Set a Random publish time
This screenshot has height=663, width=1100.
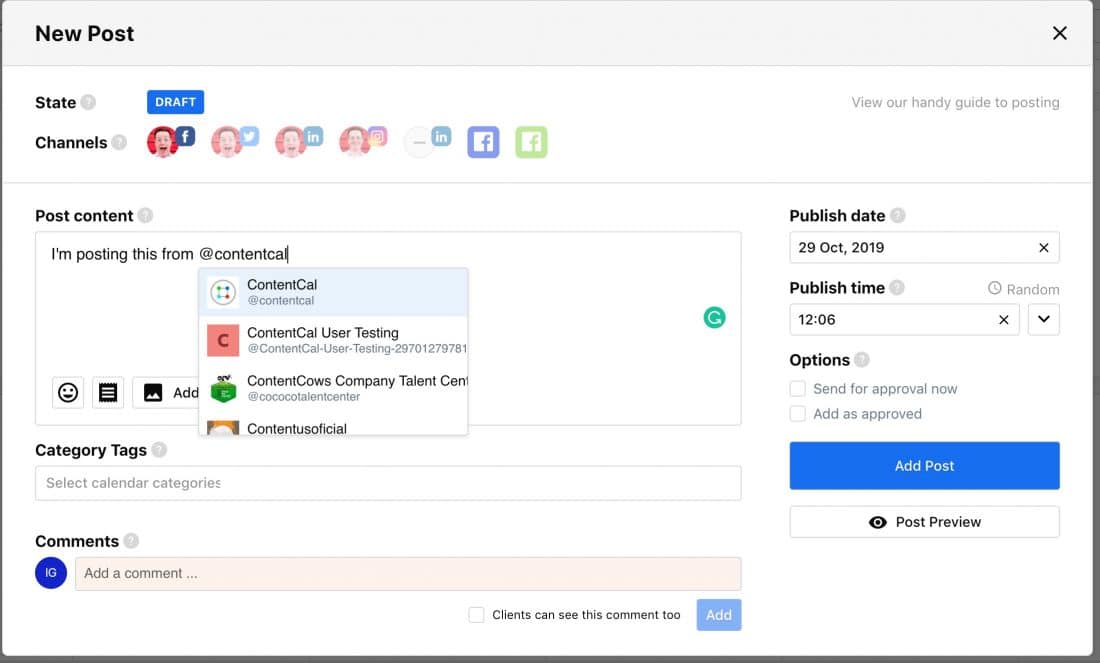tap(1024, 289)
